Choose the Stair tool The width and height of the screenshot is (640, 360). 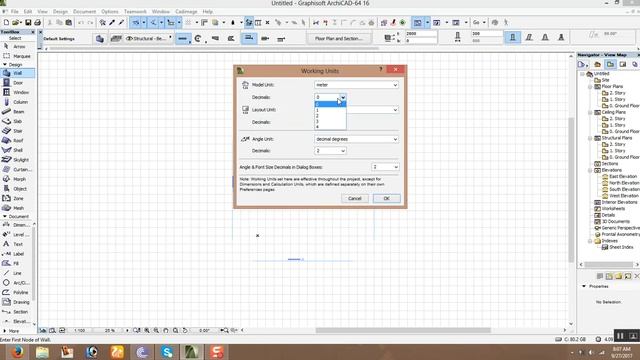[17, 131]
